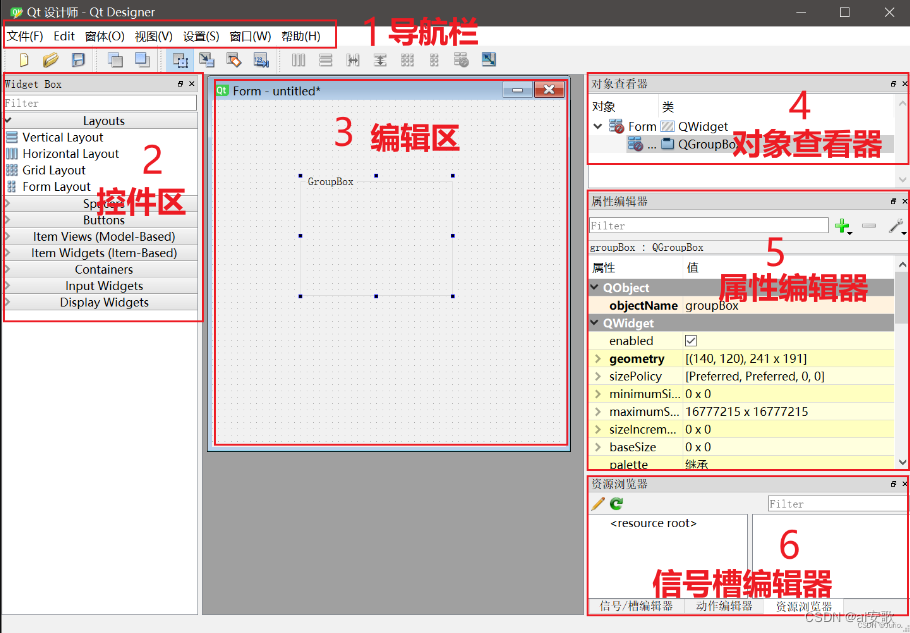
Task: Expand the Buttons category
Action: (x=100, y=220)
